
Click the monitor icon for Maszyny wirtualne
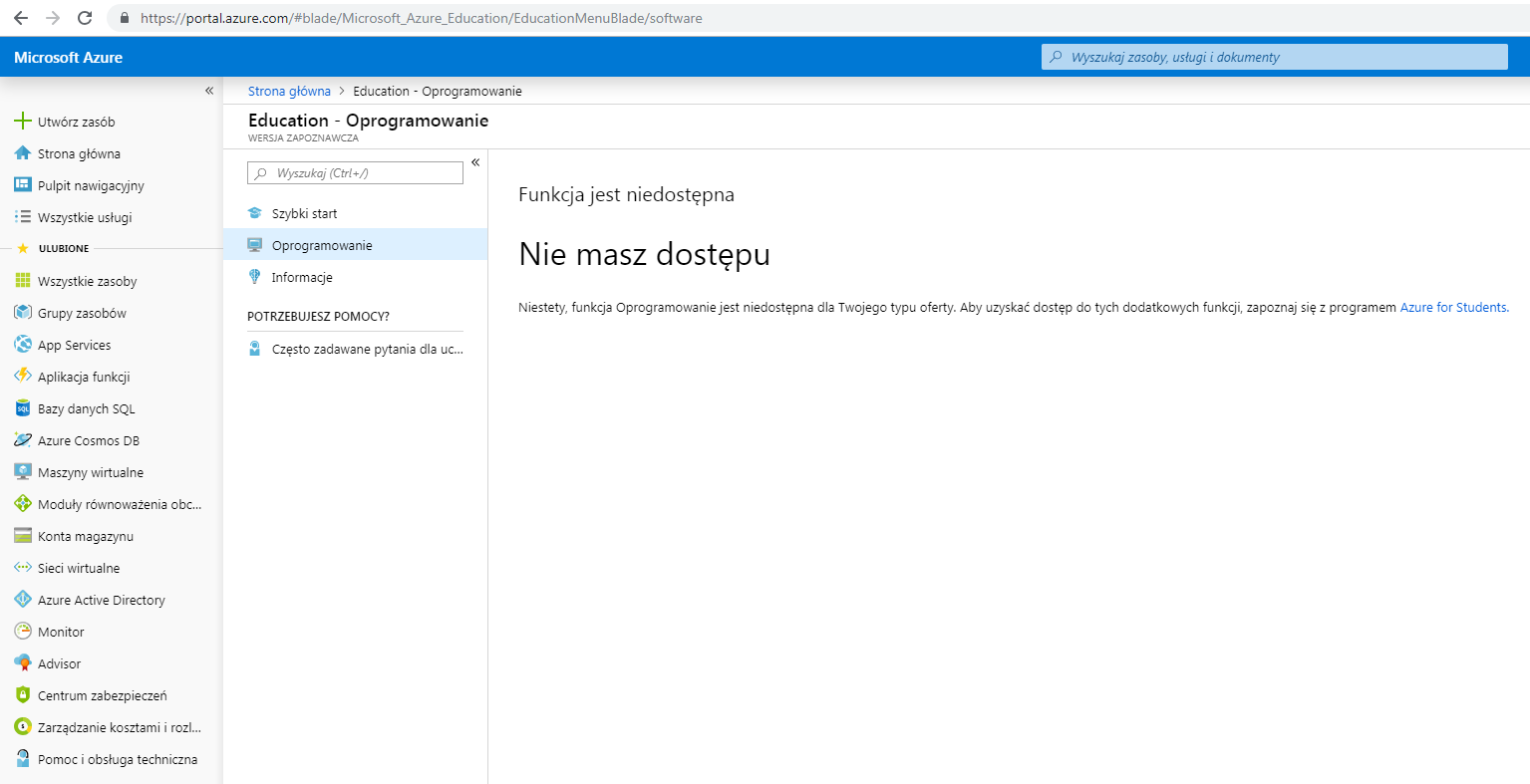coord(22,472)
